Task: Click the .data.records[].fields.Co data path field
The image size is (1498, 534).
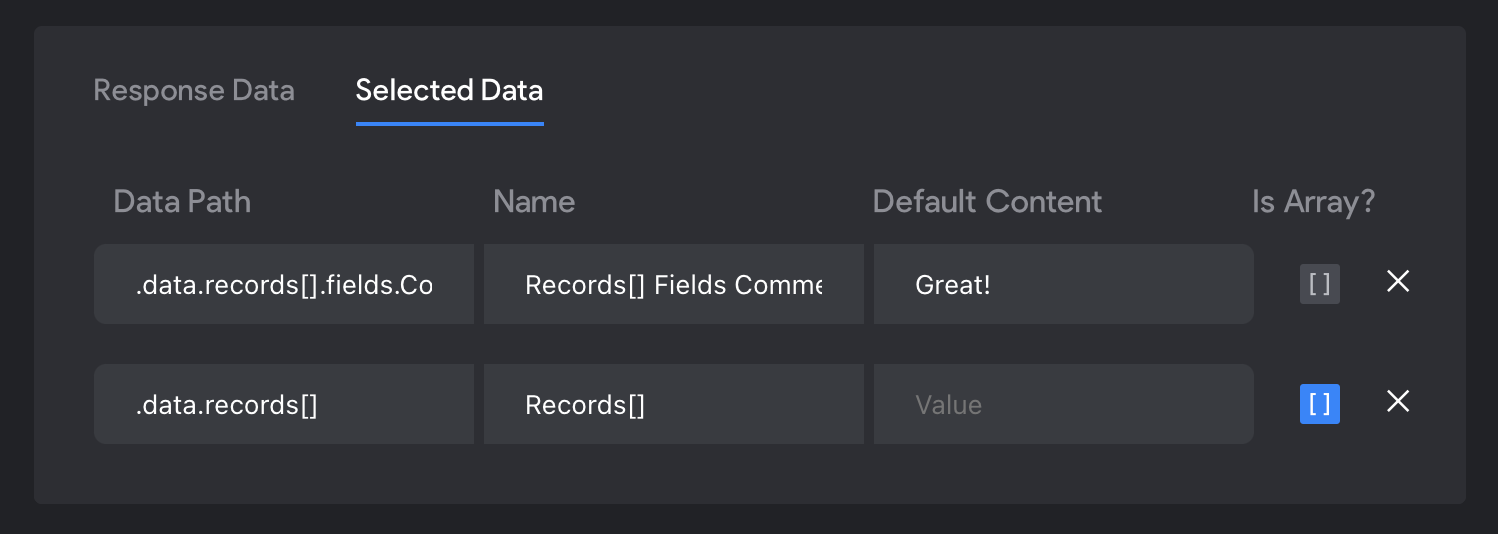Action: [x=284, y=285]
